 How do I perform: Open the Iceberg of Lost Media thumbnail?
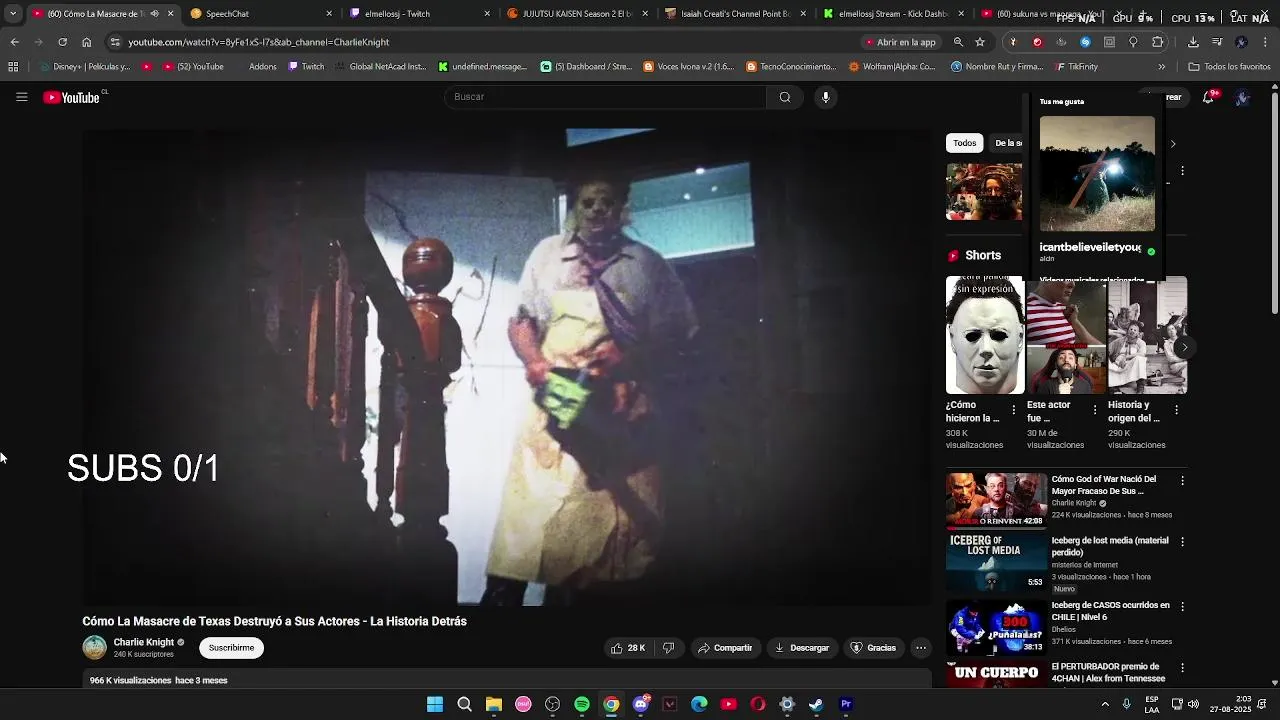[996, 561]
